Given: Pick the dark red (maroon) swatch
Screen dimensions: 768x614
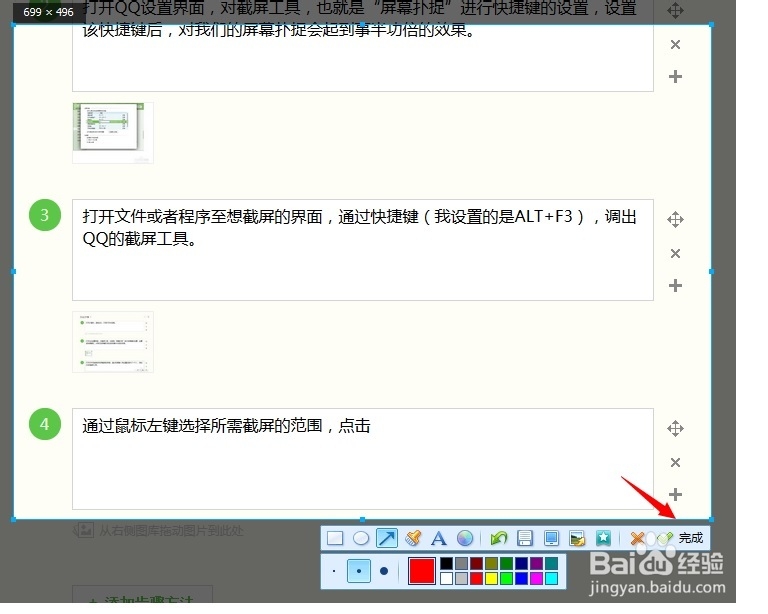Looking at the screenshot, I should (x=477, y=563).
